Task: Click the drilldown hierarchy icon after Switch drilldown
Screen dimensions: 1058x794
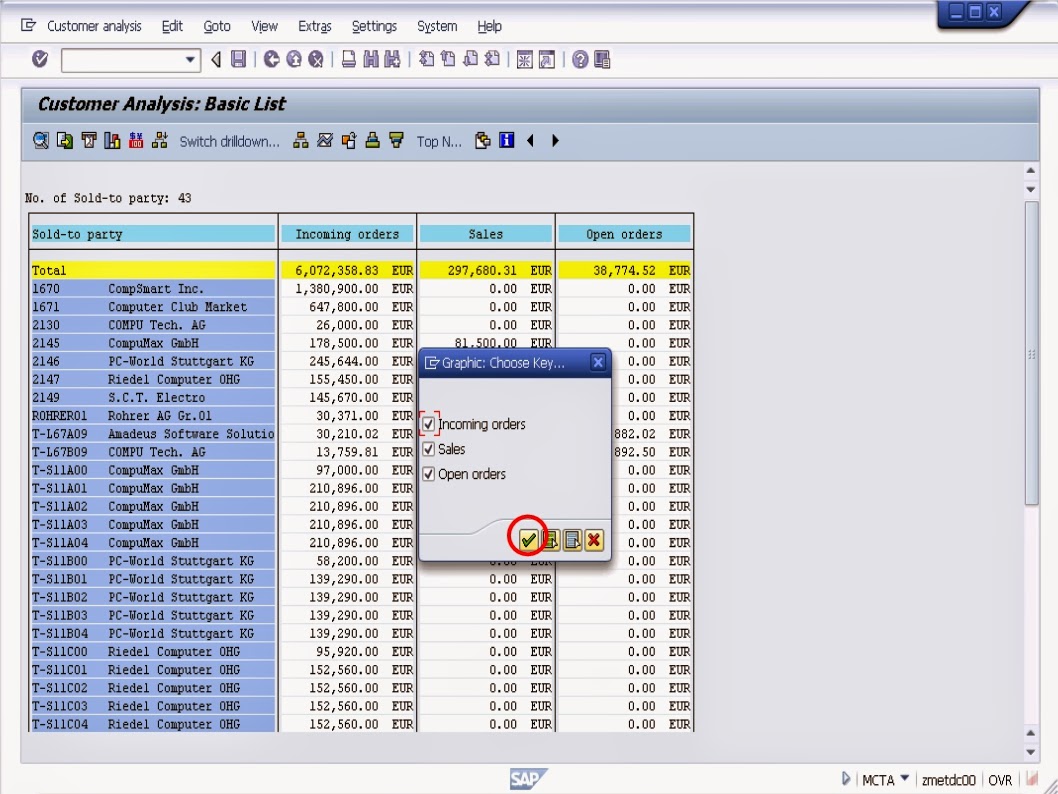Action: pos(301,140)
